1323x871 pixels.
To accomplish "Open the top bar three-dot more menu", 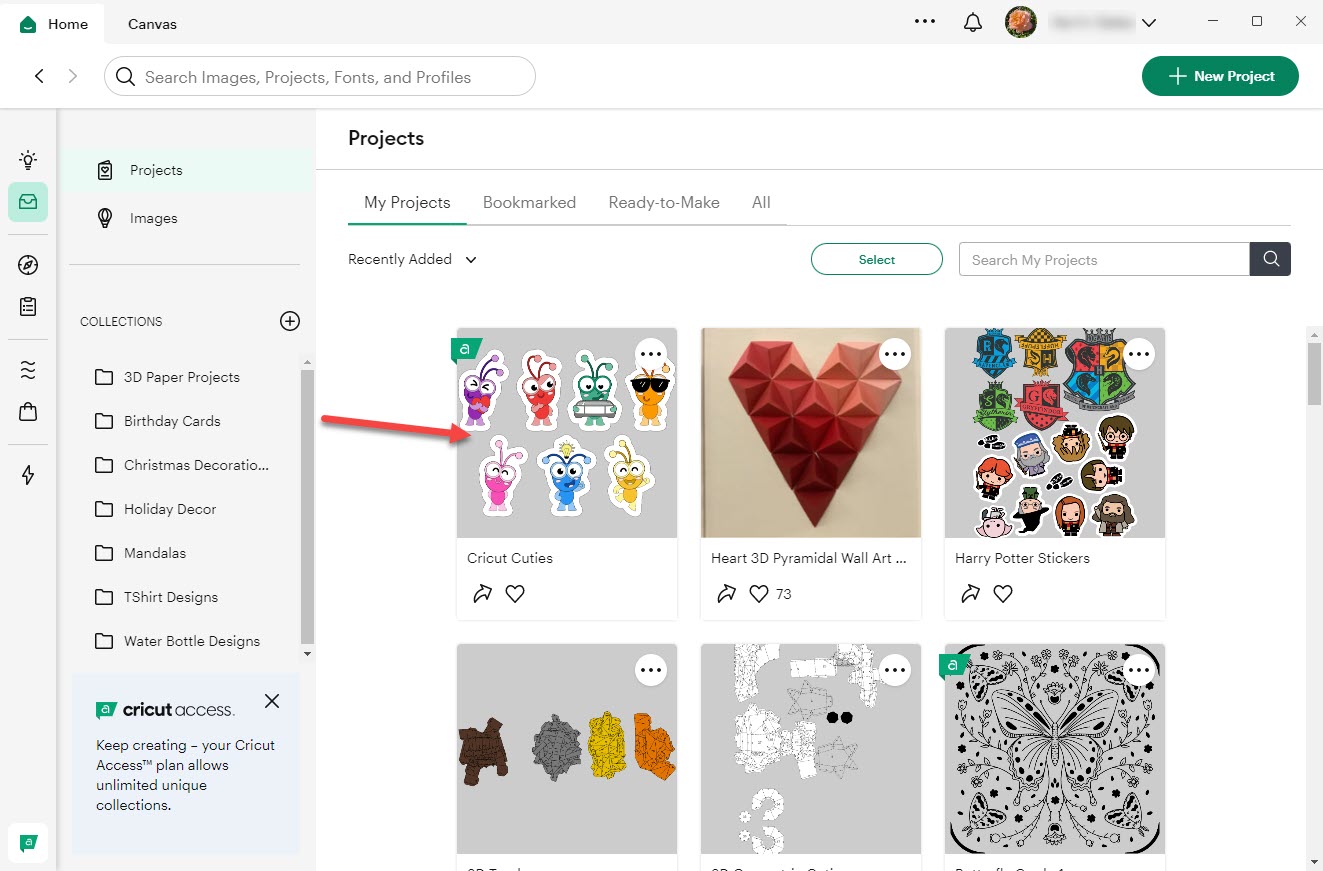I will [x=925, y=21].
